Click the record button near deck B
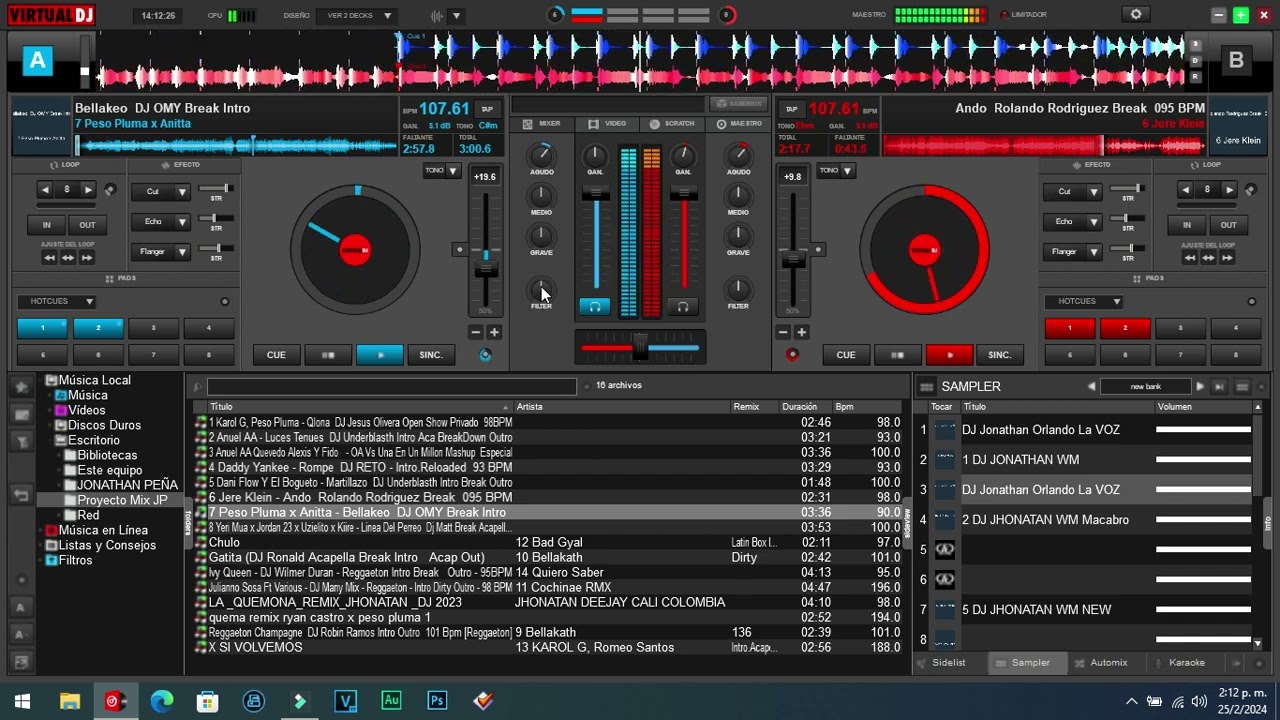 tap(792, 354)
